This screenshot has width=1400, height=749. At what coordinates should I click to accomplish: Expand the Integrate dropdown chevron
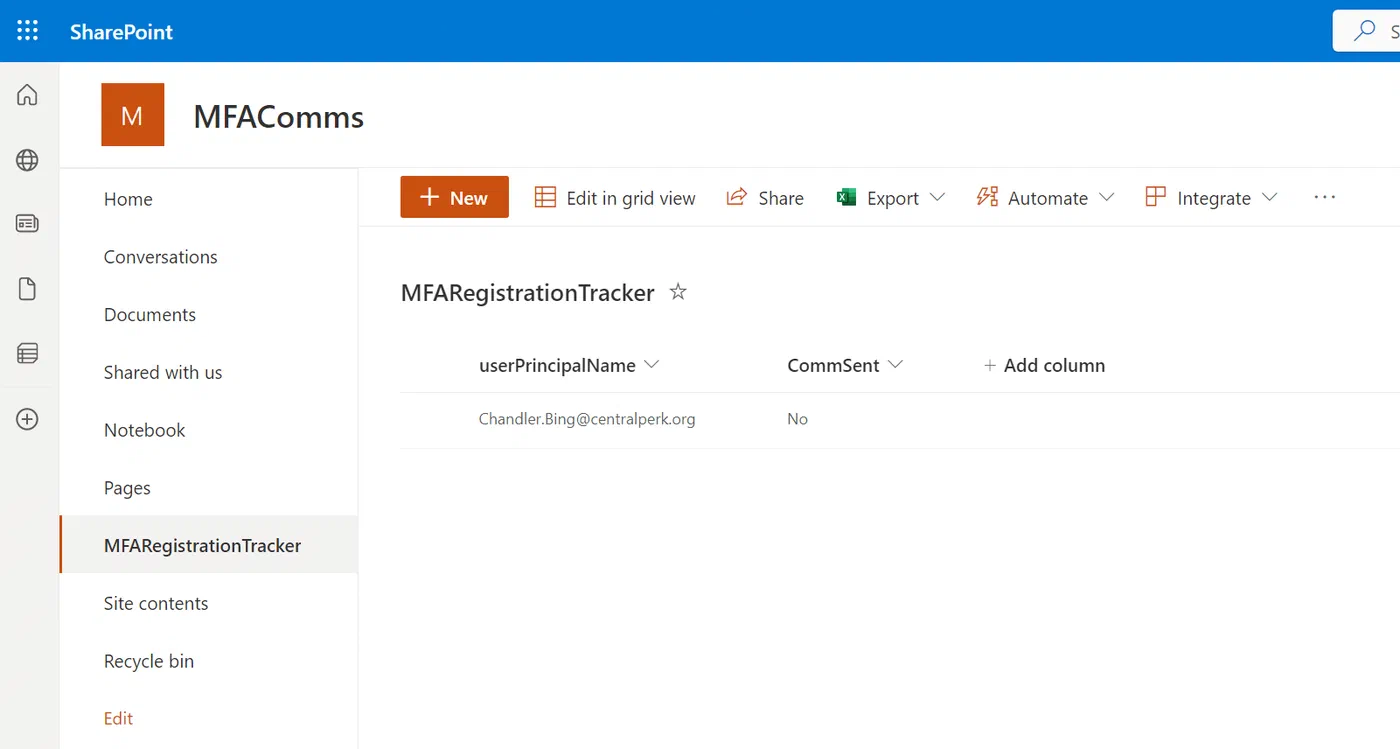[1270, 197]
